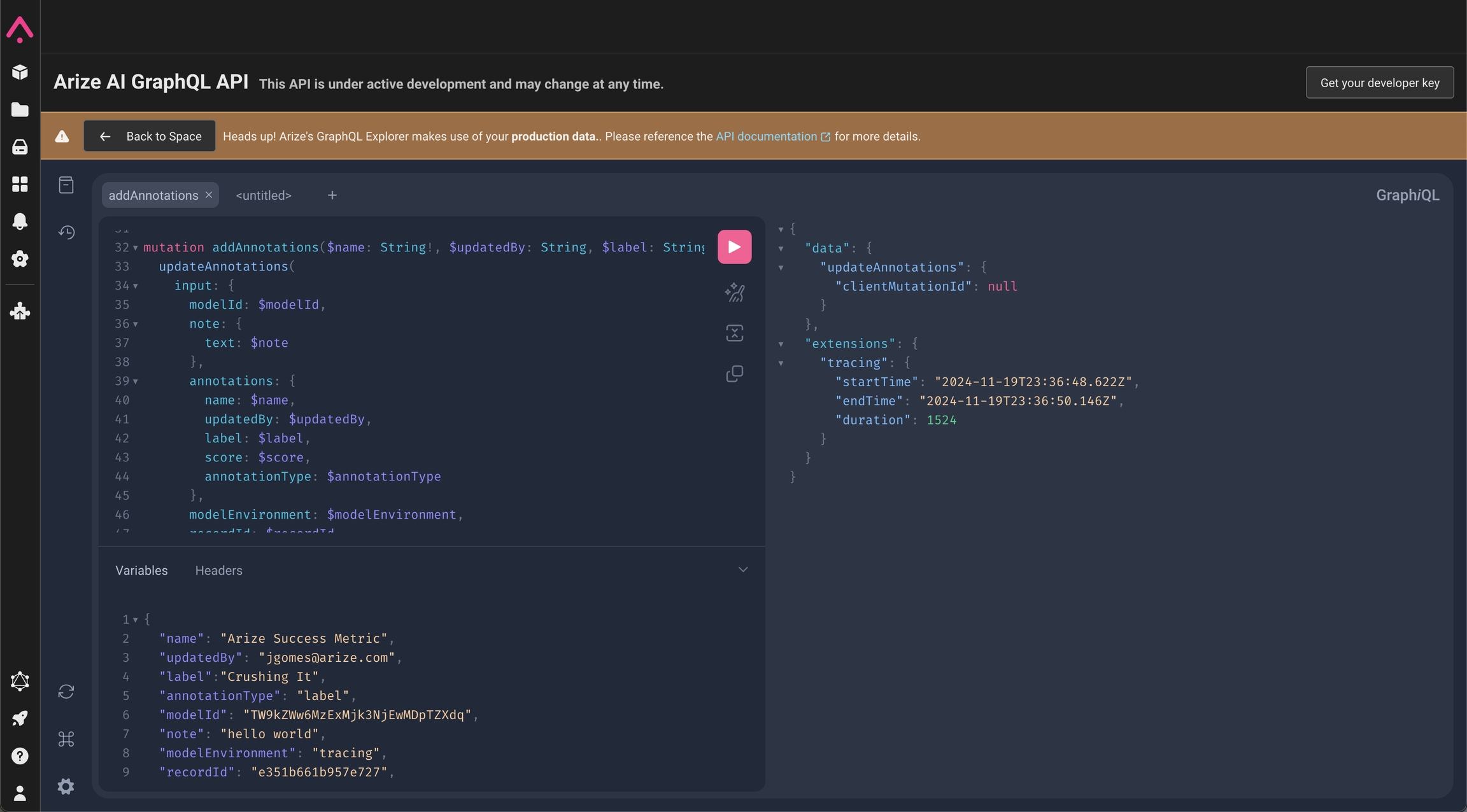
Task: Click the merge fragments icon
Action: pos(734,333)
